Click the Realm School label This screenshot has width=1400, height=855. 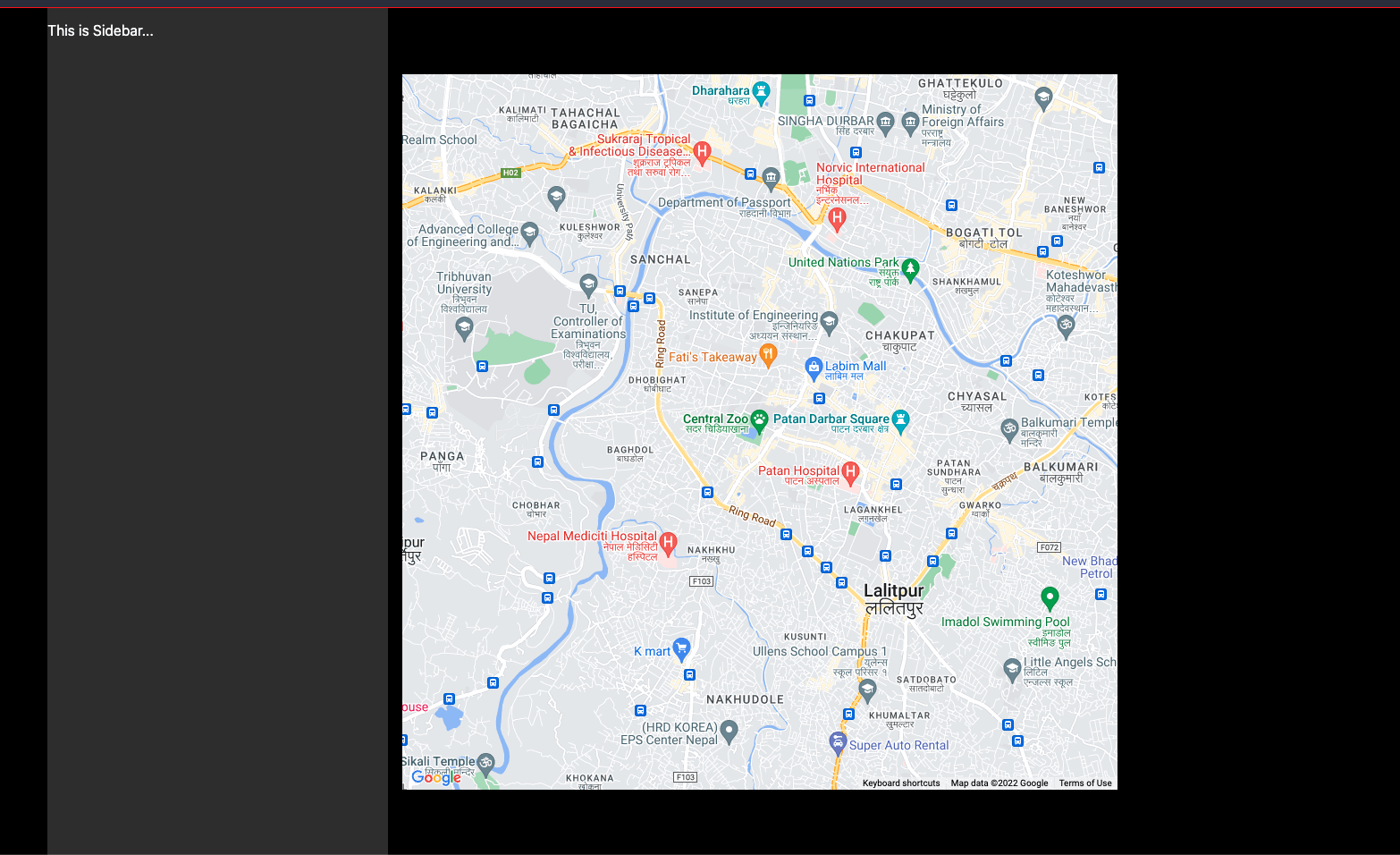[x=440, y=140]
